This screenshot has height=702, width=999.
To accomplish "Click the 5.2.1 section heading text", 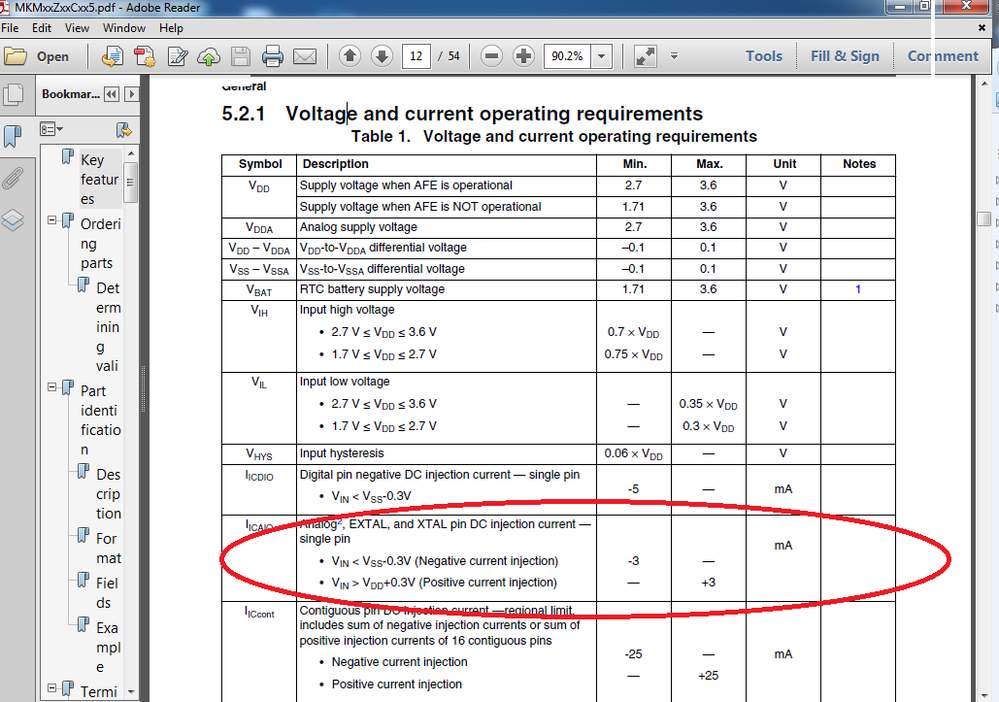I will point(462,113).
